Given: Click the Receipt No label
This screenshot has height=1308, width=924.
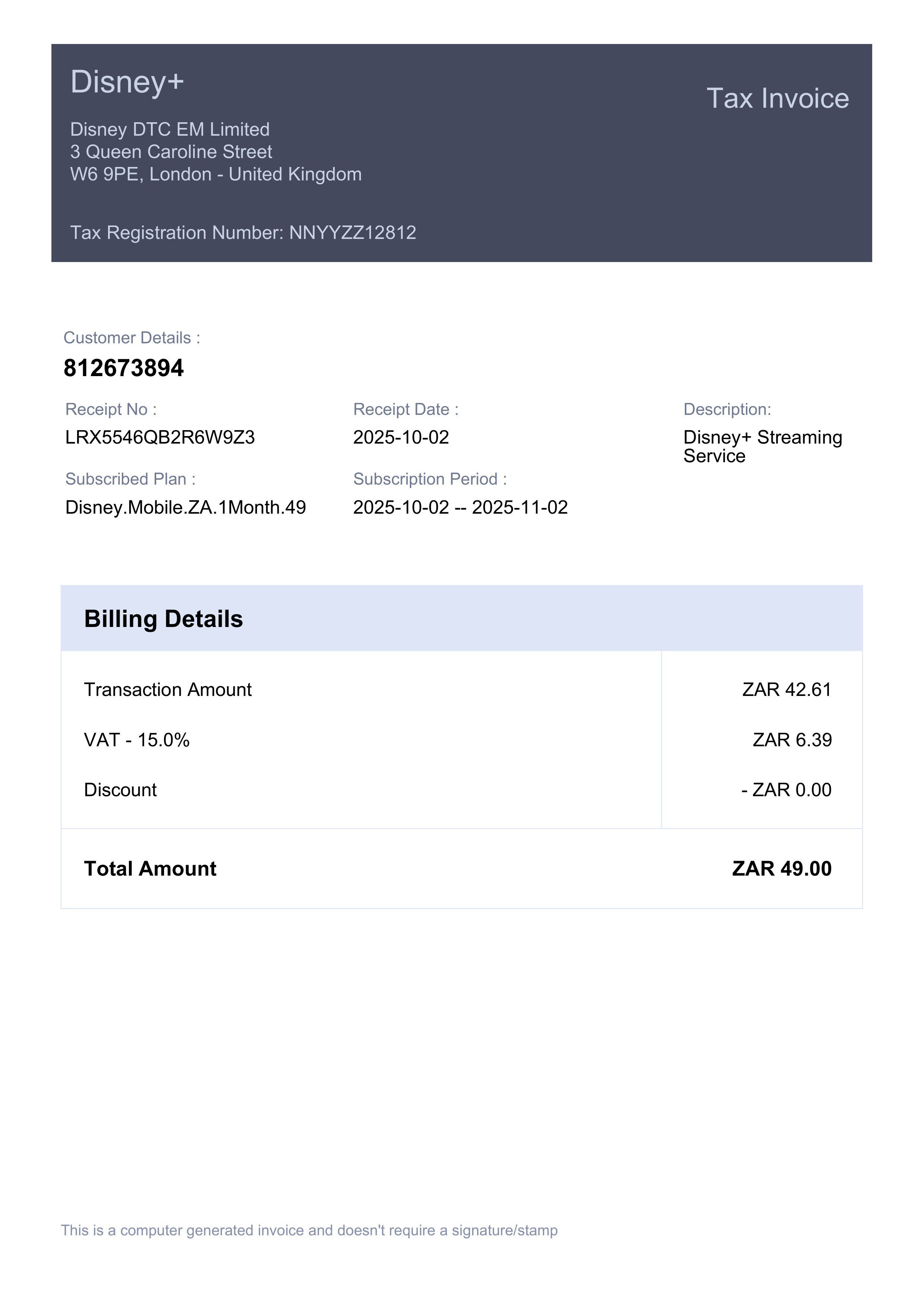Looking at the screenshot, I should pos(111,409).
